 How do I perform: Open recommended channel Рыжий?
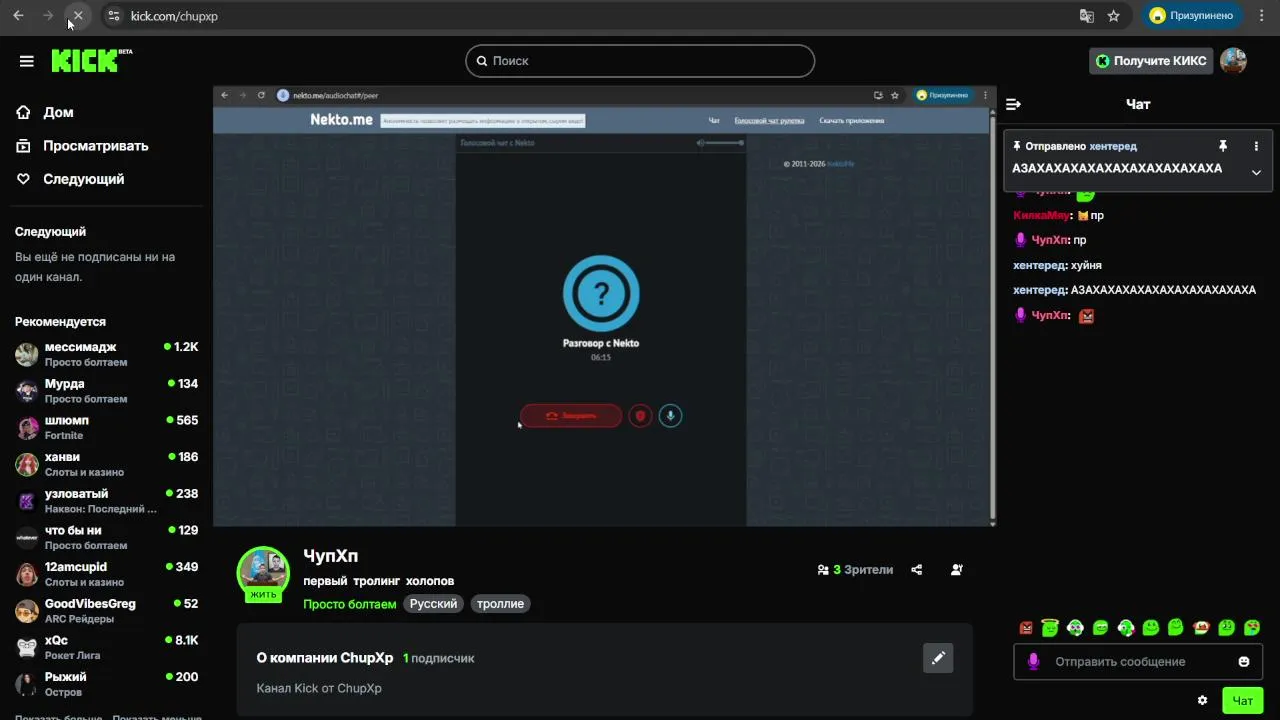pos(106,684)
